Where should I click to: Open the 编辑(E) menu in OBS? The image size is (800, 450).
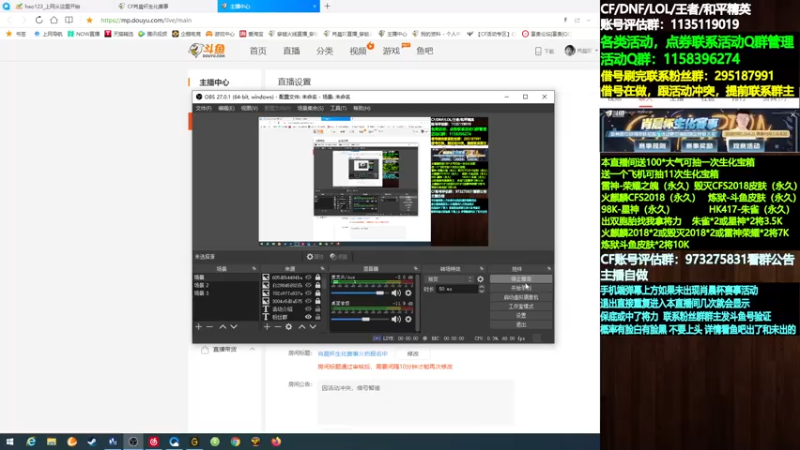coord(226,108)
